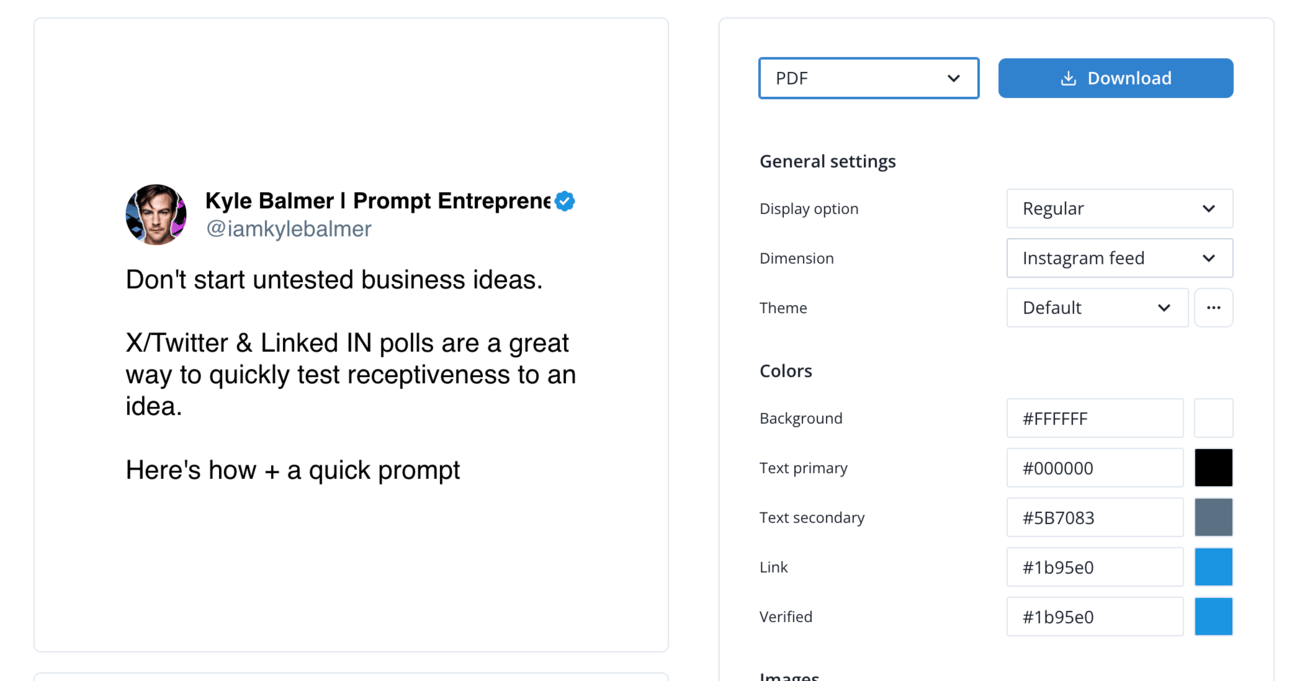Viewport: 1292px width, 681px height.
Task: Focus the Text primary hex field
Action: tap(1094, 468)
